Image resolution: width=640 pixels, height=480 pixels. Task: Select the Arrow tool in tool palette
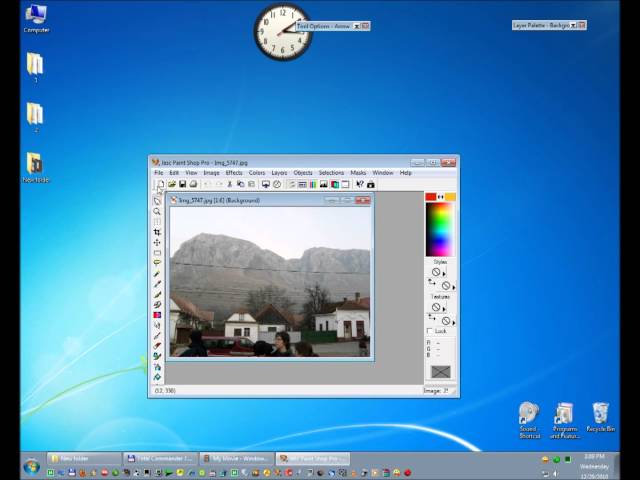(x=157, y=201)
